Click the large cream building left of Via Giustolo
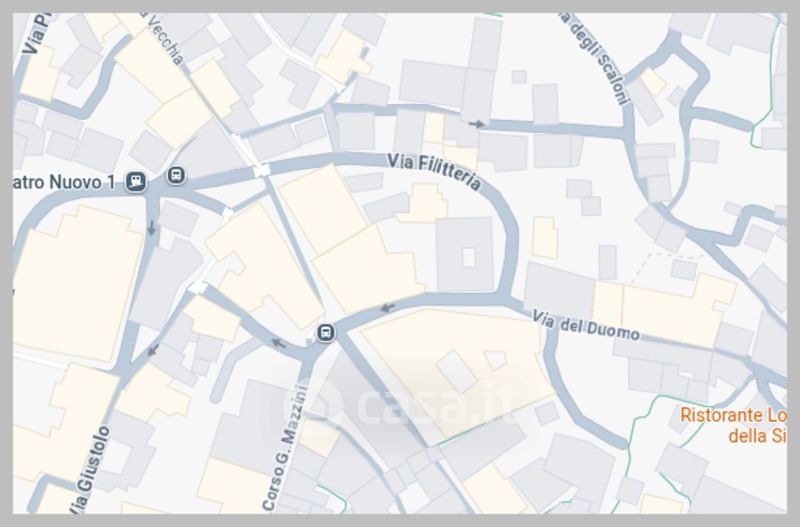The image size is (800, 527). [x=77, y=284]
